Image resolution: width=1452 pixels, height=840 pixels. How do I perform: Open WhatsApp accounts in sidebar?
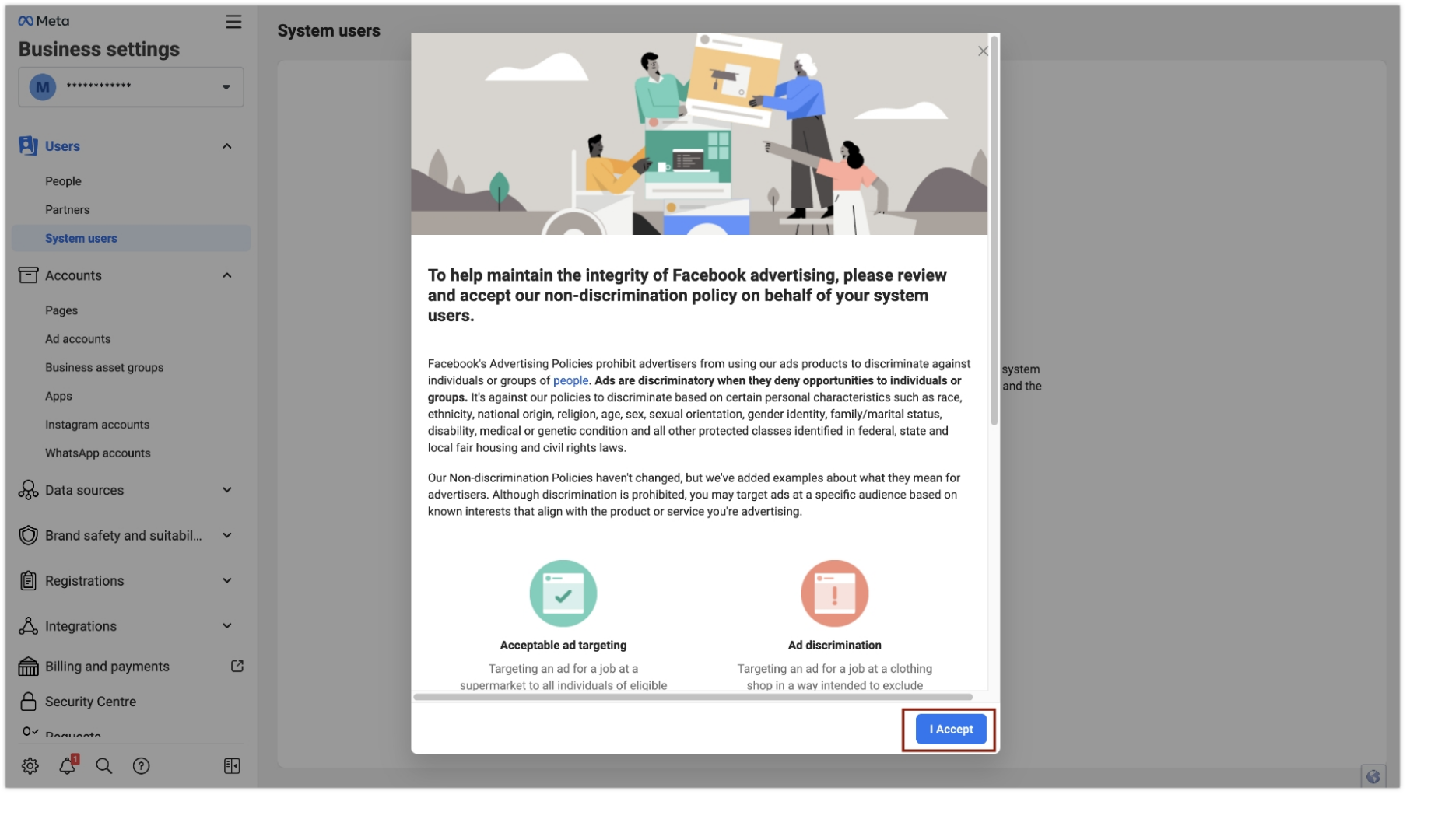click(98, 453)
